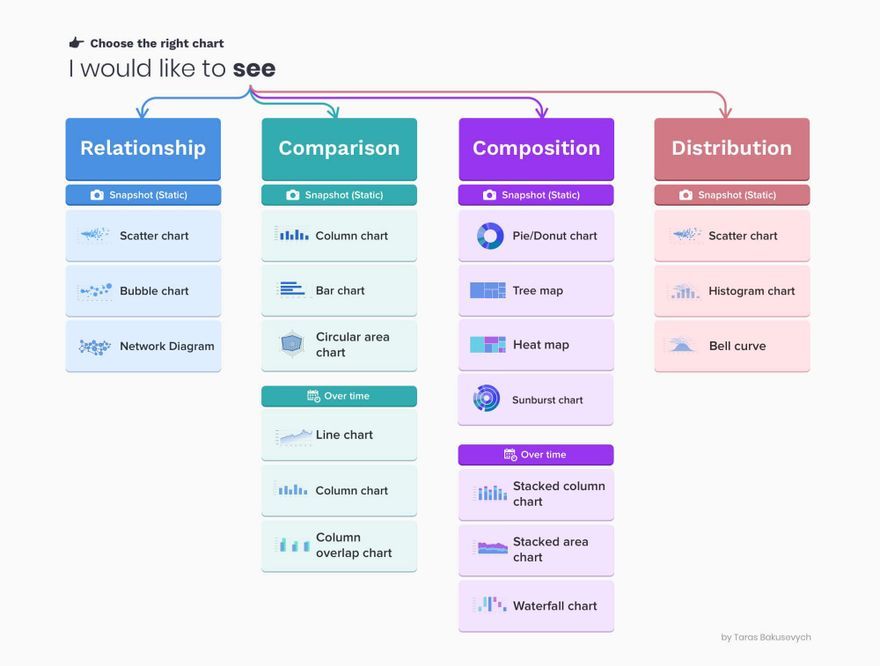880x666 pixels.
Task: Click the Bell curve icon
Action: (681, 345)
